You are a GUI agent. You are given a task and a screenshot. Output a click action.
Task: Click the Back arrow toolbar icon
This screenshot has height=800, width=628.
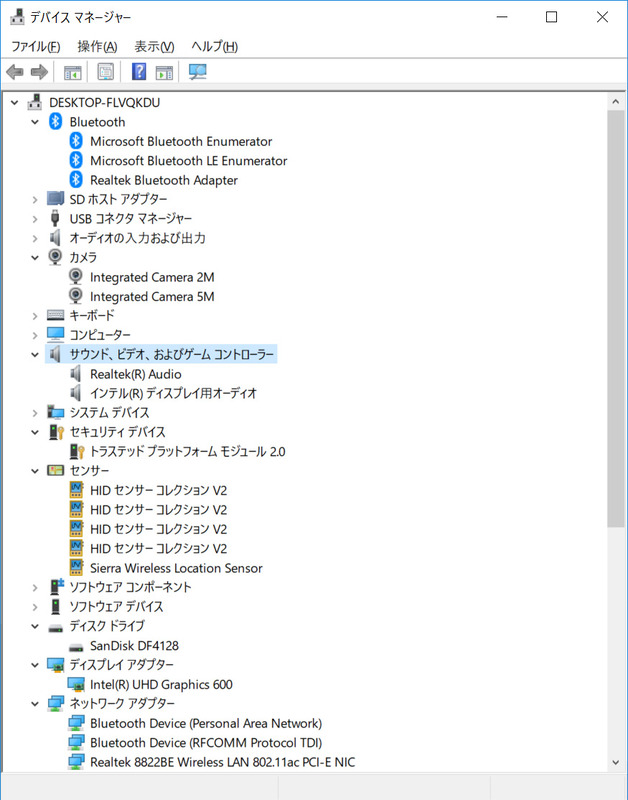15,72
